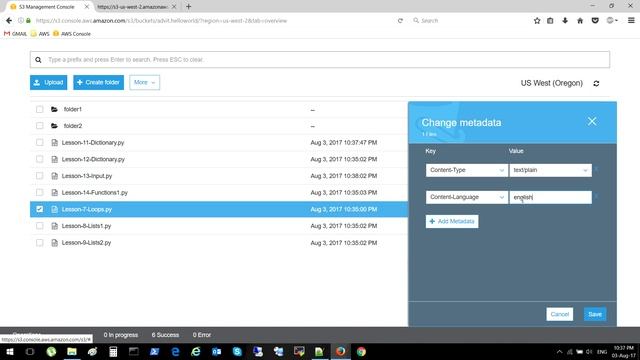Remove the Content-Language metadata row
The width and height of the screenshot is (640, 360).
(596, 197)
